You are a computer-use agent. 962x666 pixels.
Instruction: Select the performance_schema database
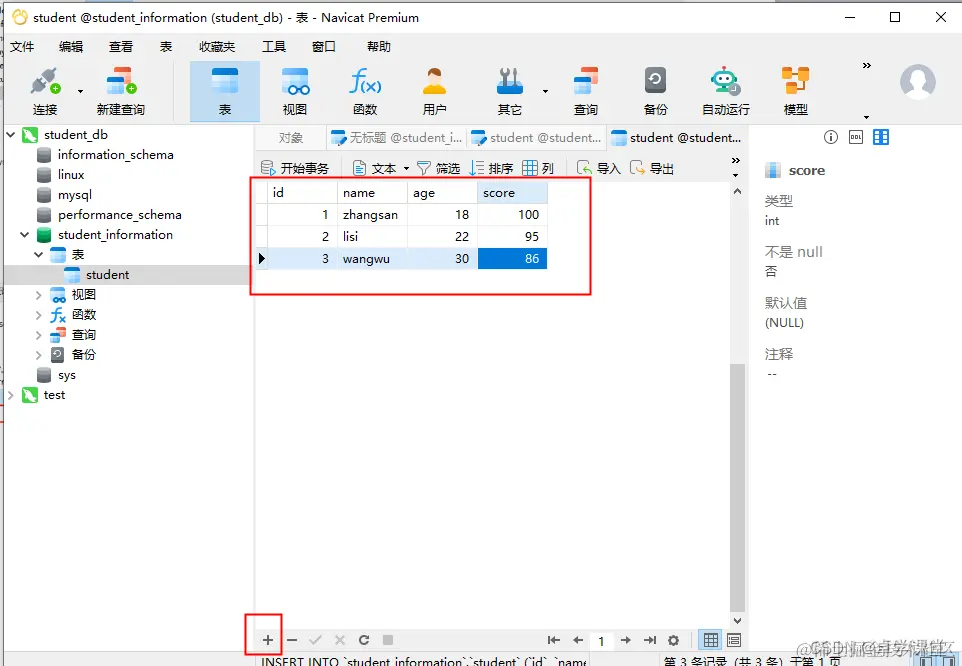pos(120,215)
